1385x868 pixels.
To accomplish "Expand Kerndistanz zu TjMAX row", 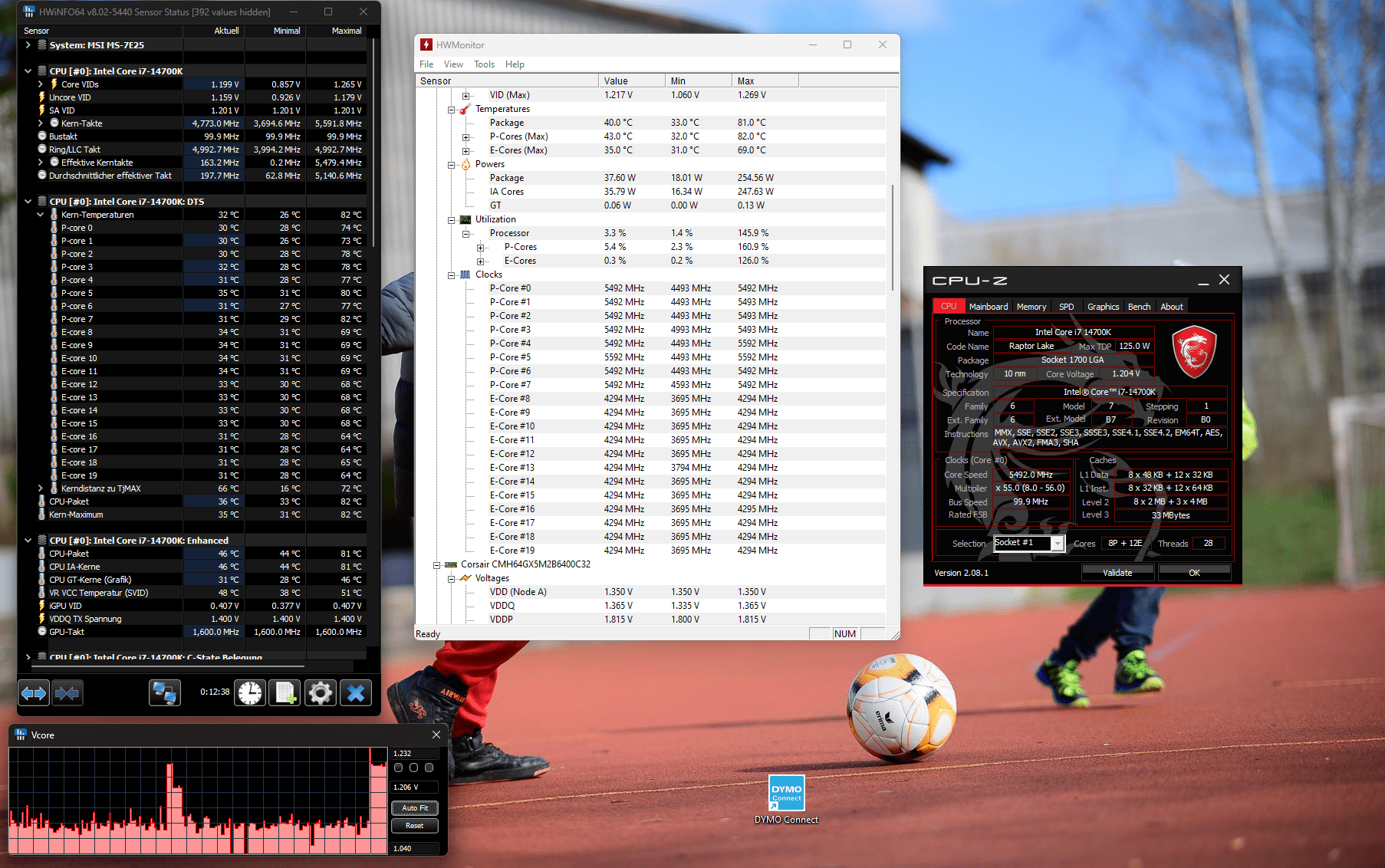I will coord(41,488).
